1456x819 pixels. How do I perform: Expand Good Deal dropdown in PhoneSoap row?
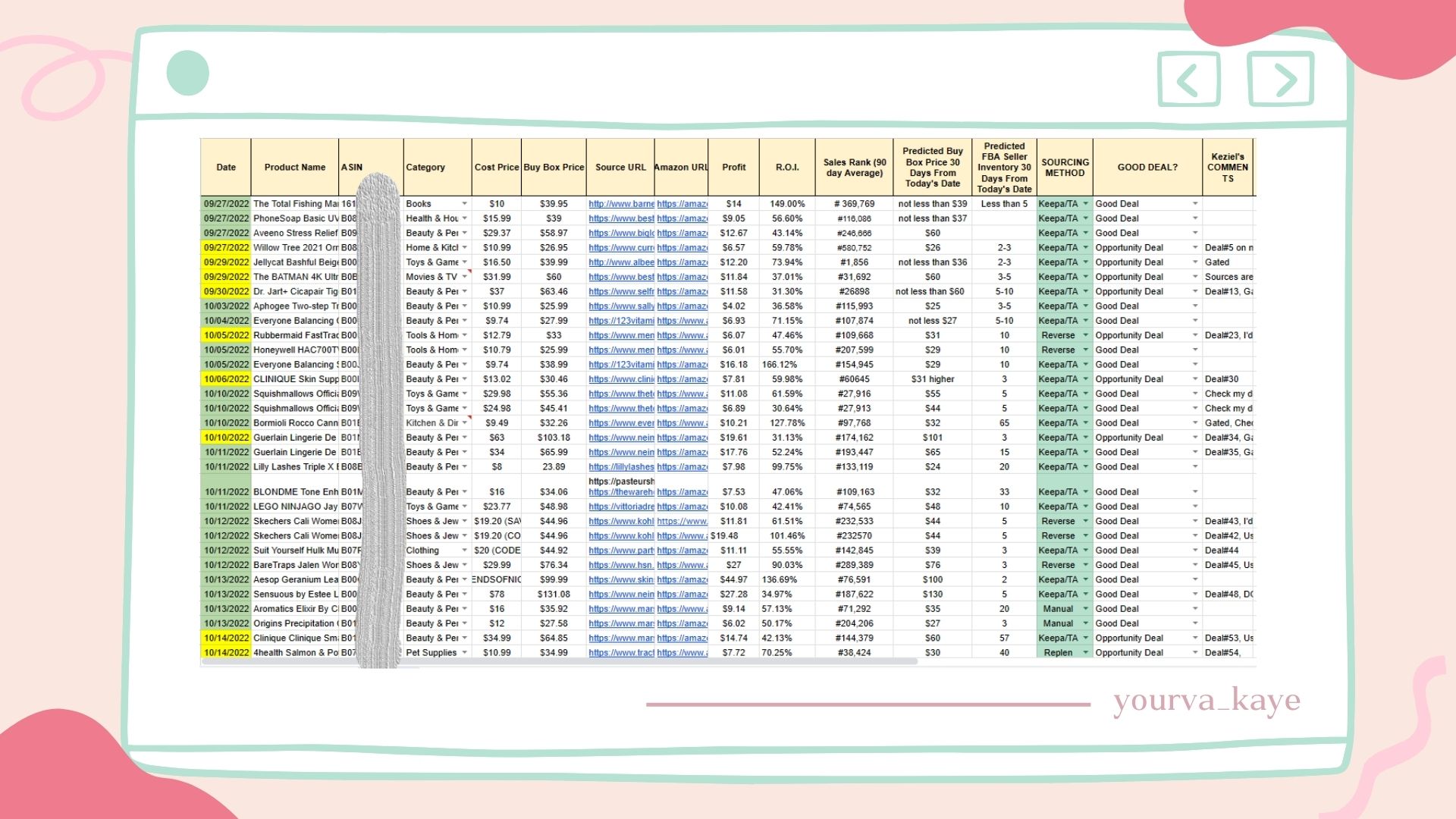(x=1195, y=218)
